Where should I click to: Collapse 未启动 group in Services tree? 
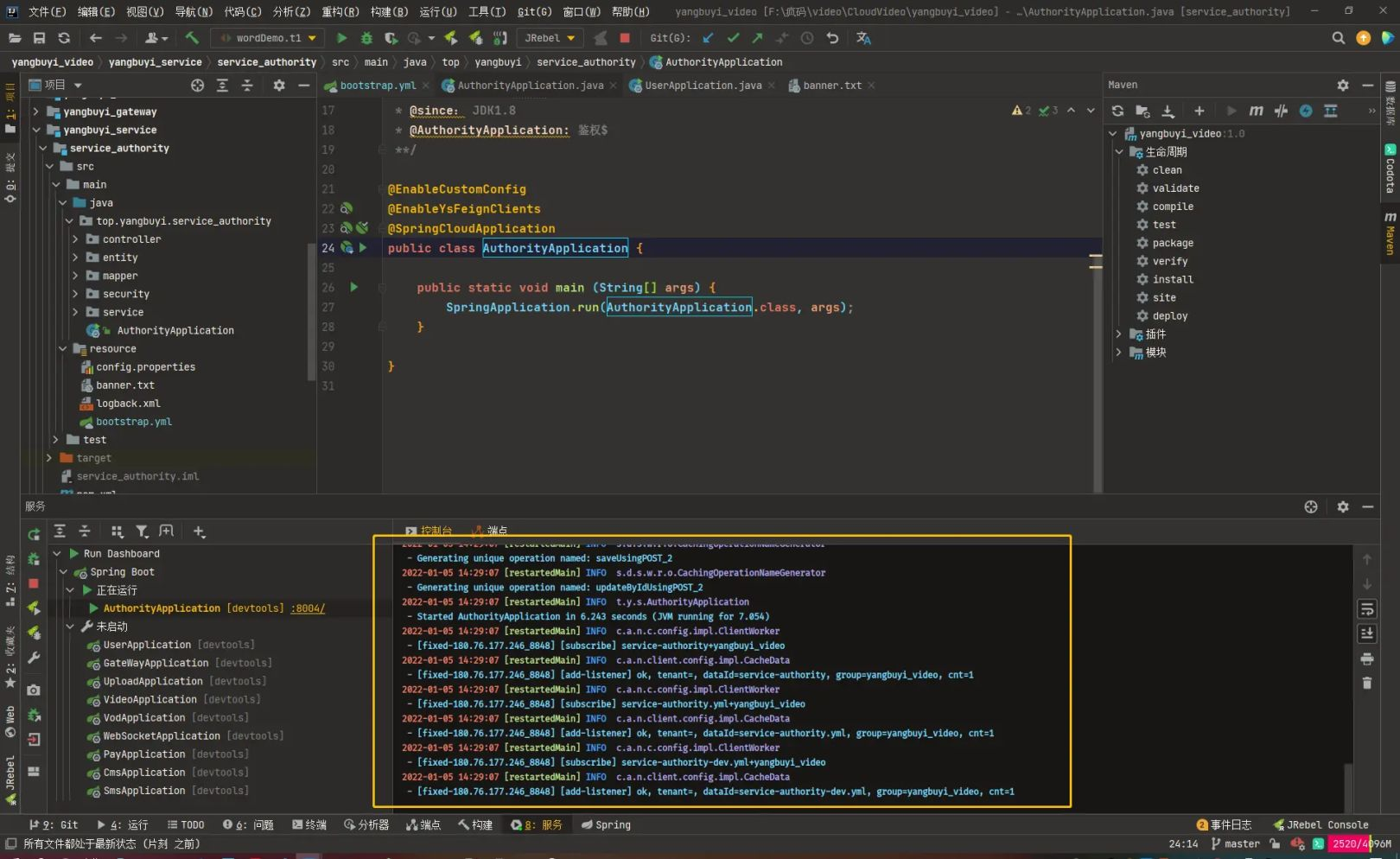70,627
